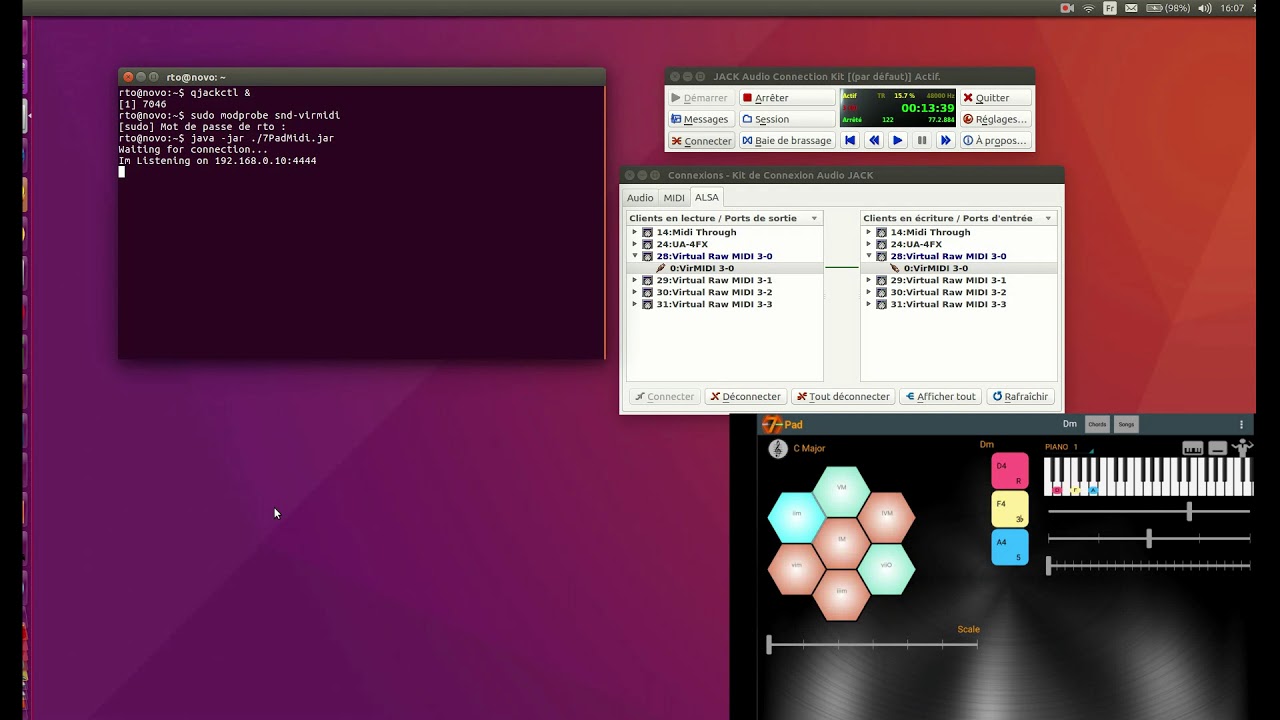Expand 30:Virtual Raw MIDI 3-2 input client
This screenshot has width=1280, height=720.
point(868,292)
